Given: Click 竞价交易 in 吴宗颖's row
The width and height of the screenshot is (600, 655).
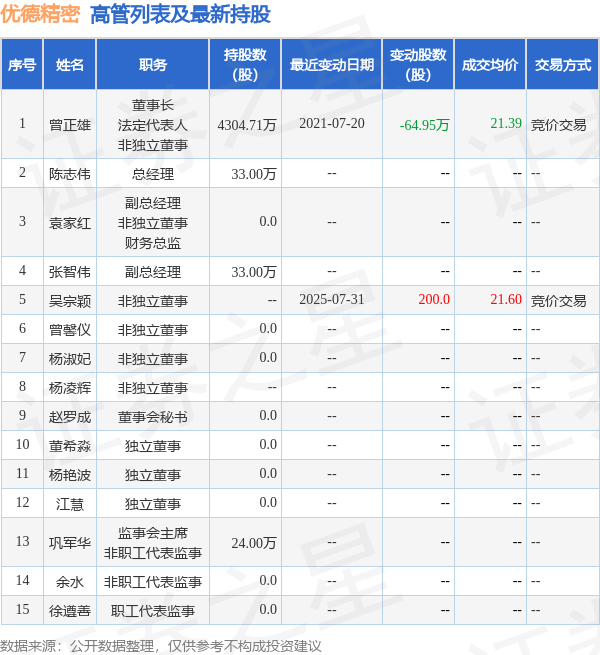Looking at the screenshot, I should tap(559, 301).
